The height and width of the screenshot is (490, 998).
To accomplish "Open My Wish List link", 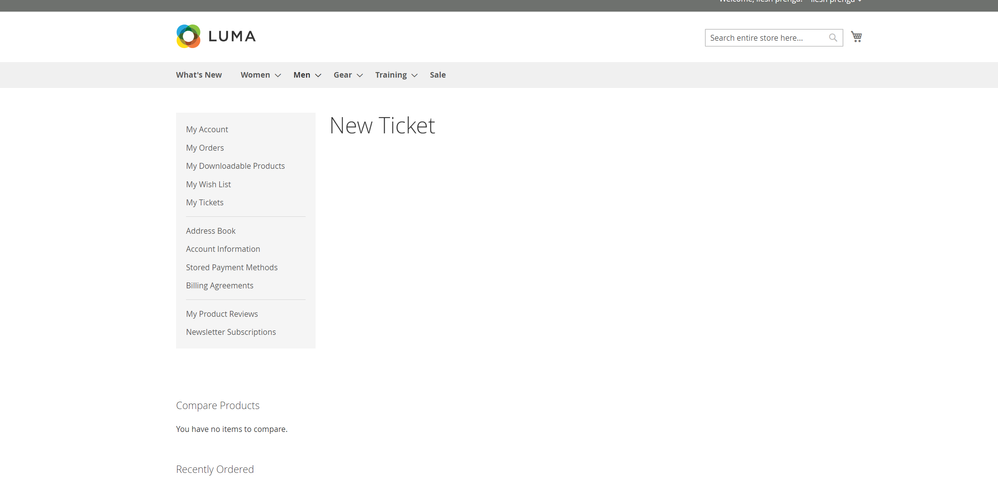I will 208,184.
